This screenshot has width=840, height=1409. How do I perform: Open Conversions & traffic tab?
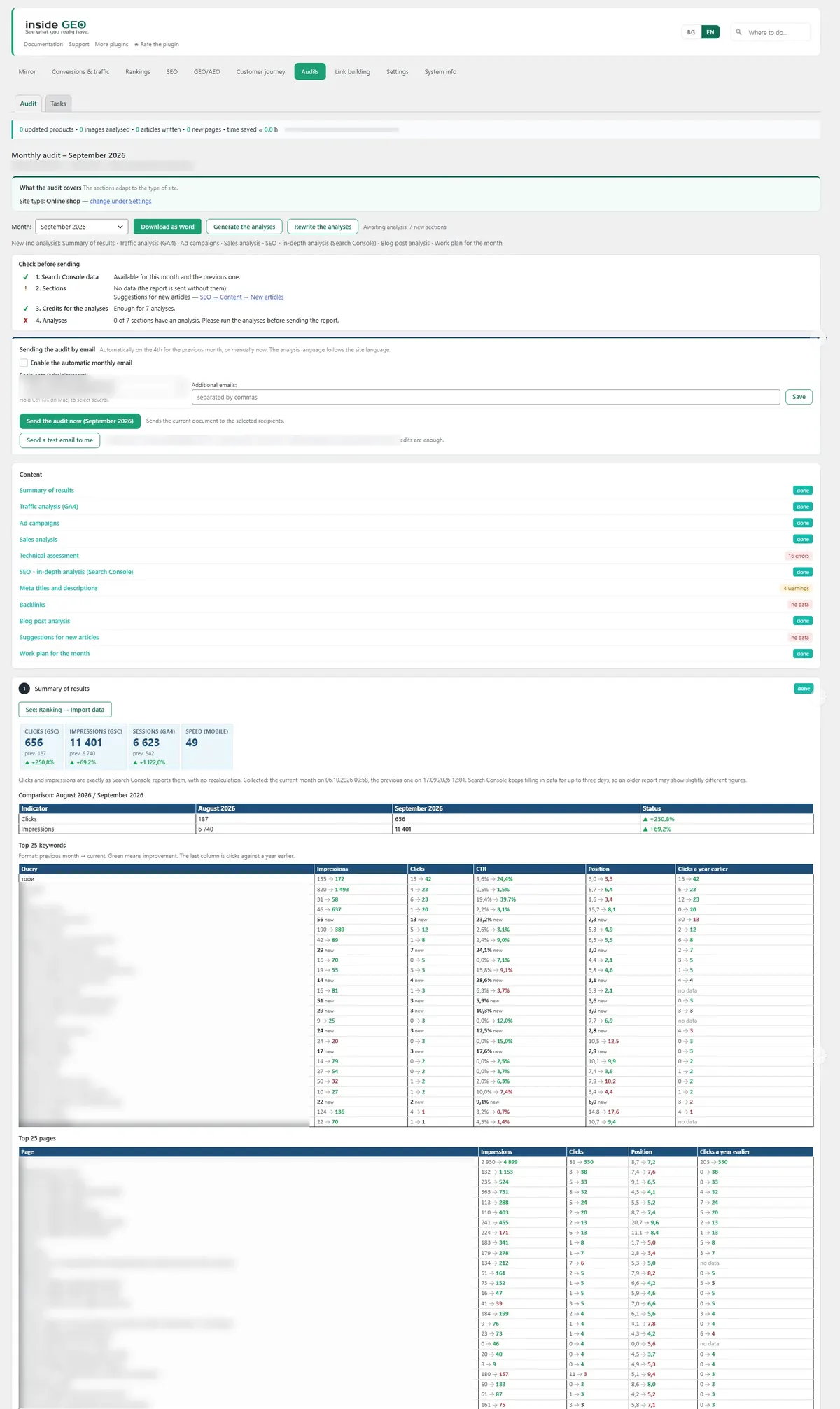point(80,72)
